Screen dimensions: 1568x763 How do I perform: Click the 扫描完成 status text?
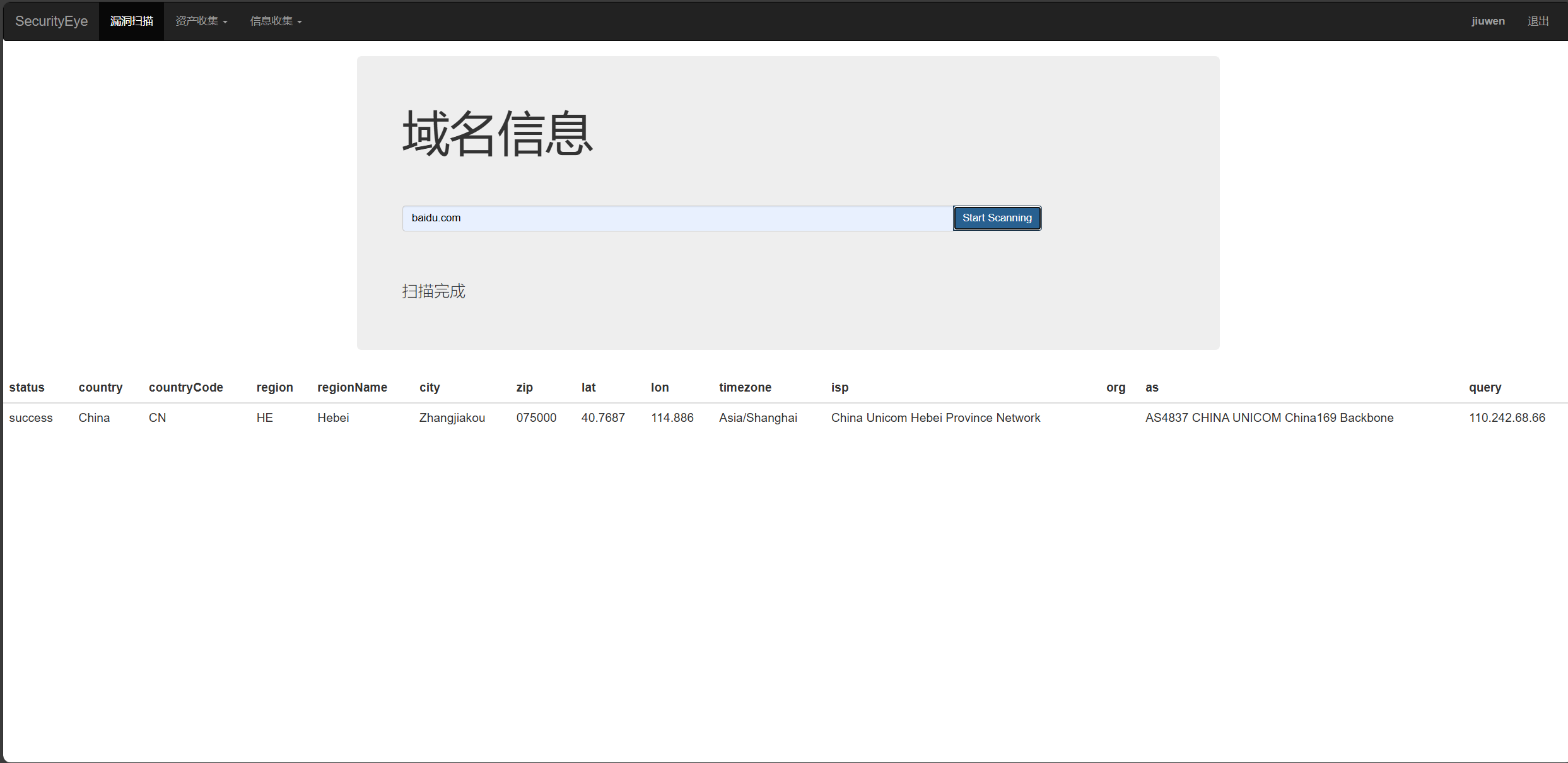[x=433, y=291]
